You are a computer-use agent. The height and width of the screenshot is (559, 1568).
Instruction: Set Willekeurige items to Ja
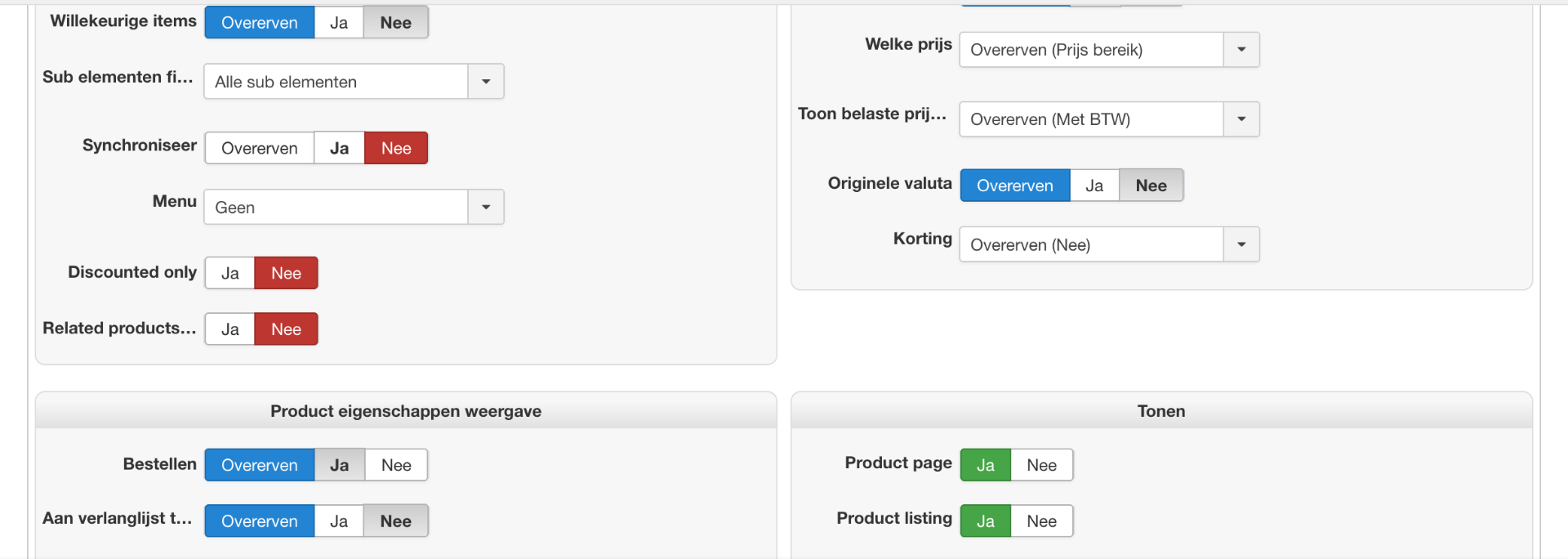click(339, 23)
